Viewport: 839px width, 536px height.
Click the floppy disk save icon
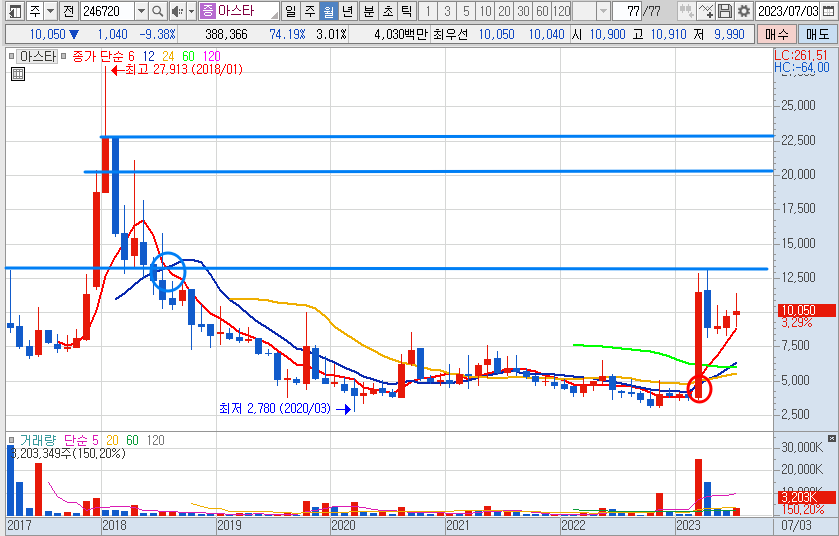click(x=724, y=11)
